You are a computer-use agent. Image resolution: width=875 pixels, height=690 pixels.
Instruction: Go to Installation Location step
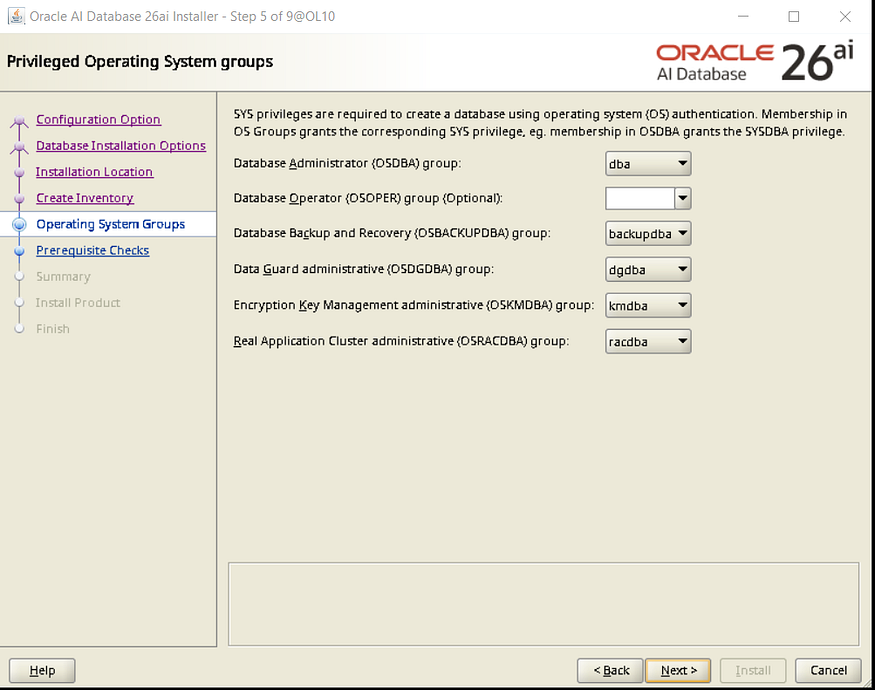click(94, 172)
